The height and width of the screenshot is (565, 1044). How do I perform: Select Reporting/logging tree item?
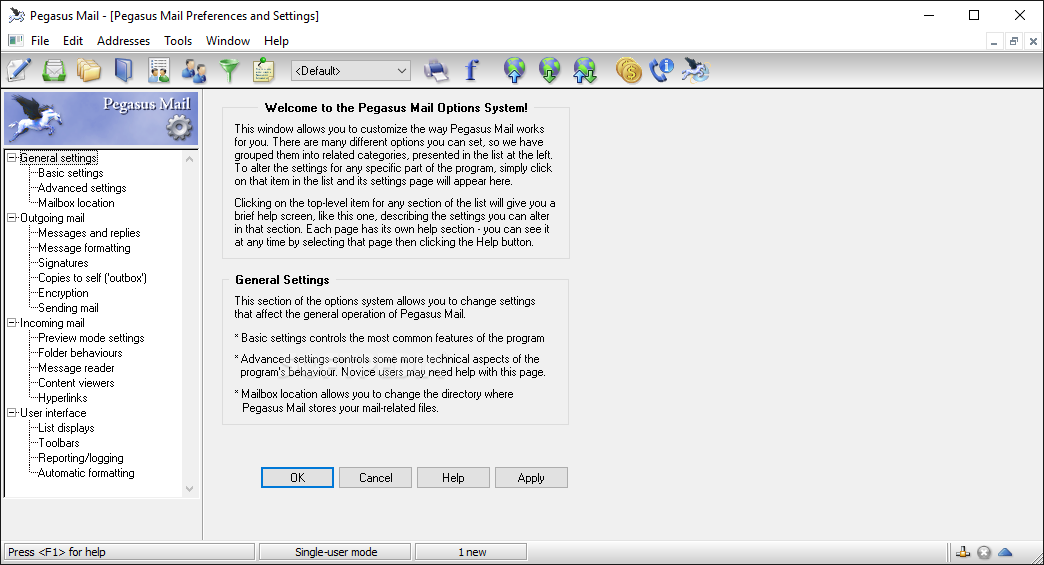(81, 458)
